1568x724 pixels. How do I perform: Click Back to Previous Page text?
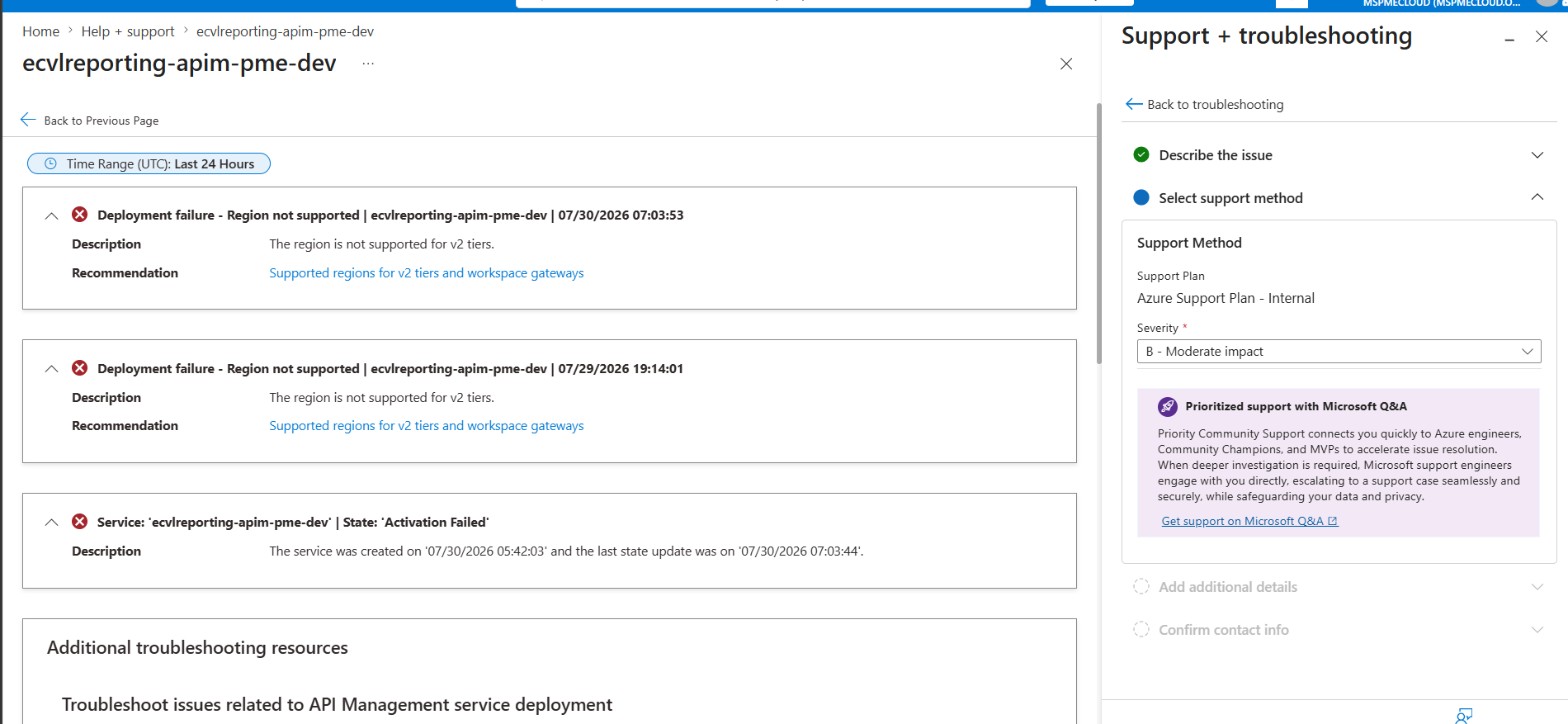pyautogui.click(x=102, y=121)
